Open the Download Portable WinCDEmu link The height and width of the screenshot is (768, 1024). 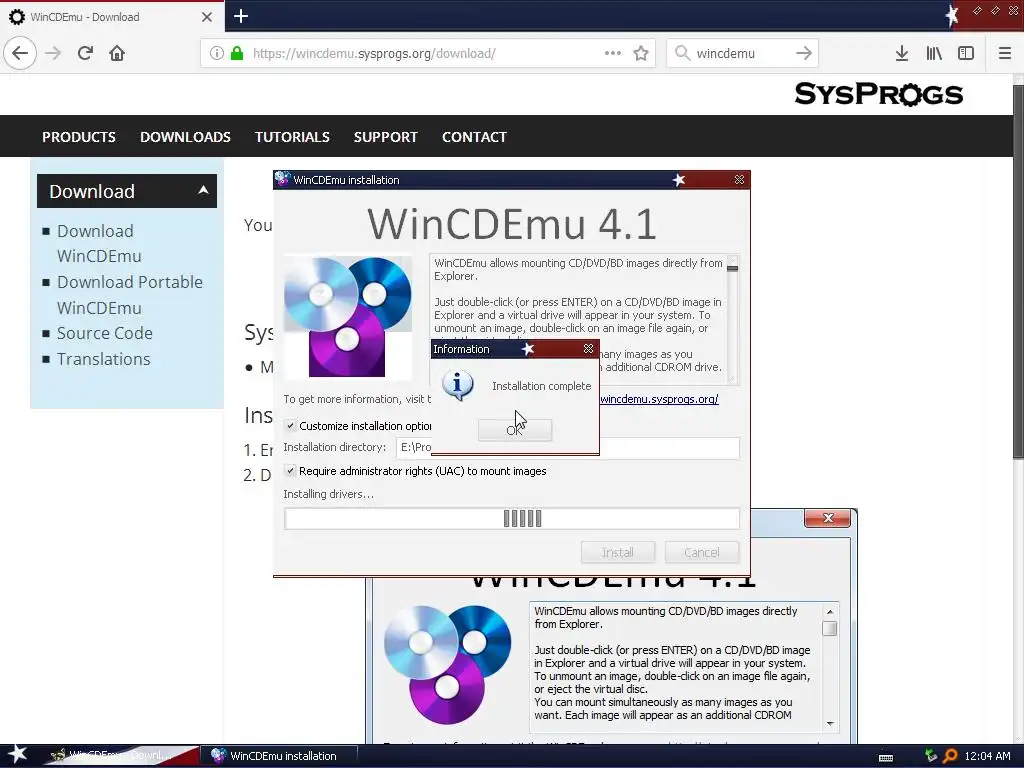[130, 295]
